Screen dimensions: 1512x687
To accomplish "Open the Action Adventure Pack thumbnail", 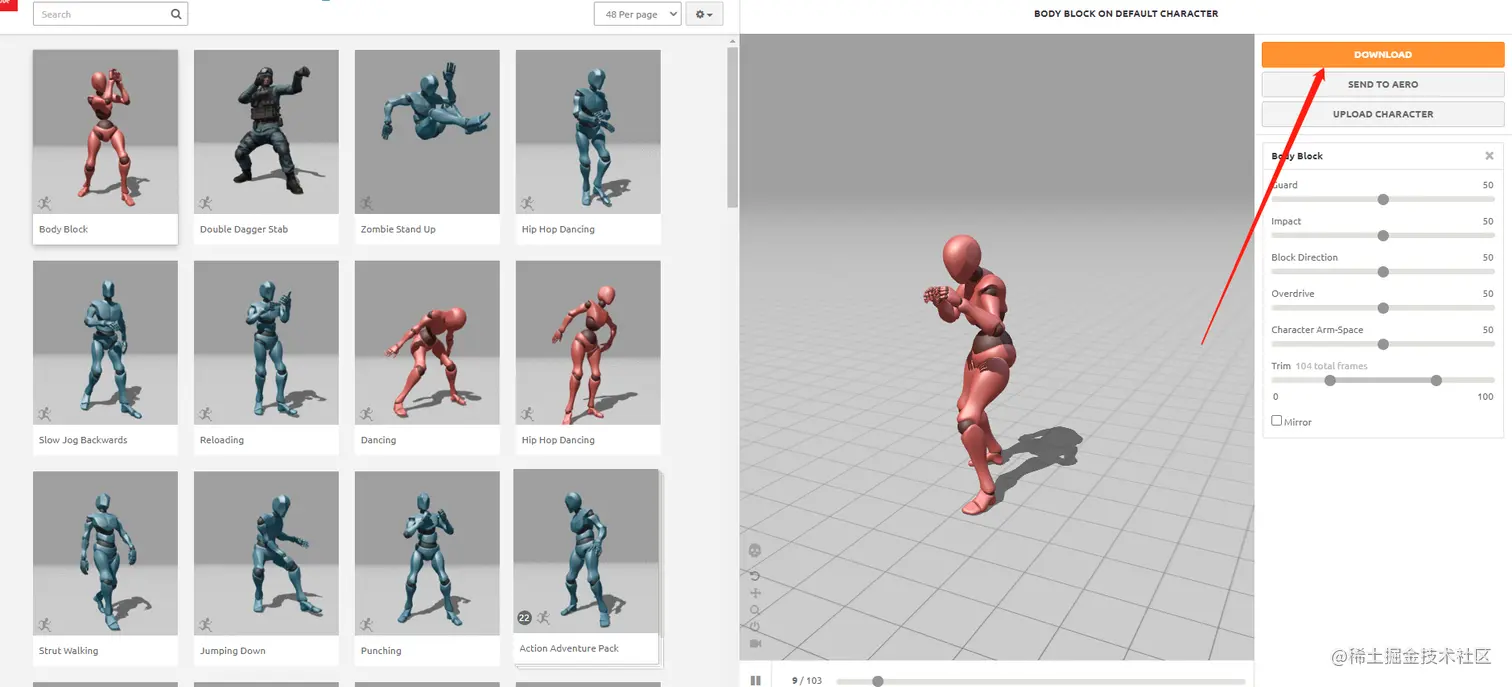I will coord(586,552).
